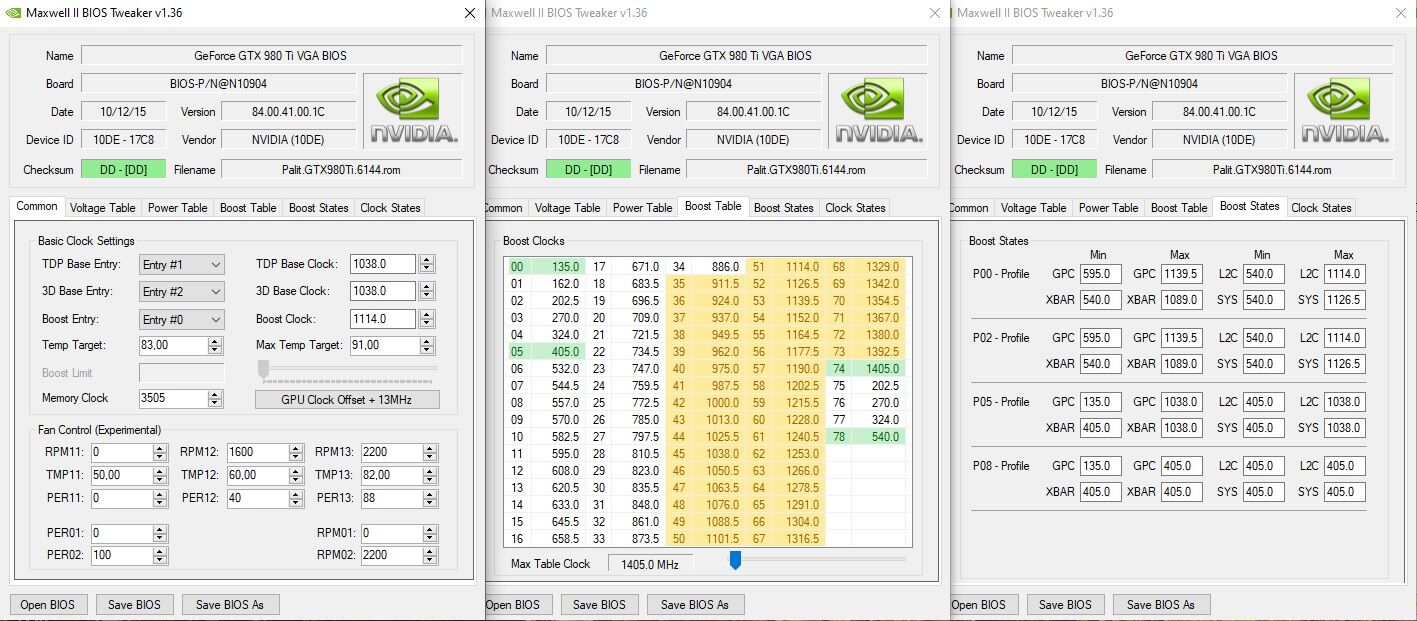Select boost table entry 42 with 1000.0
Screen dimensions: 1417x621
tap(704, 403)
